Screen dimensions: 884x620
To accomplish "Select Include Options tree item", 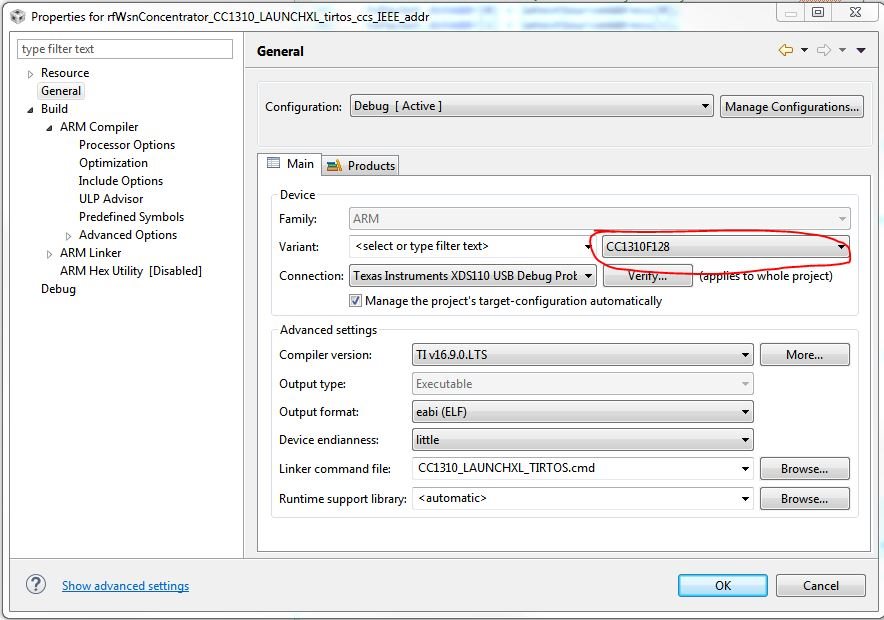I will click(x=121, y=181).
